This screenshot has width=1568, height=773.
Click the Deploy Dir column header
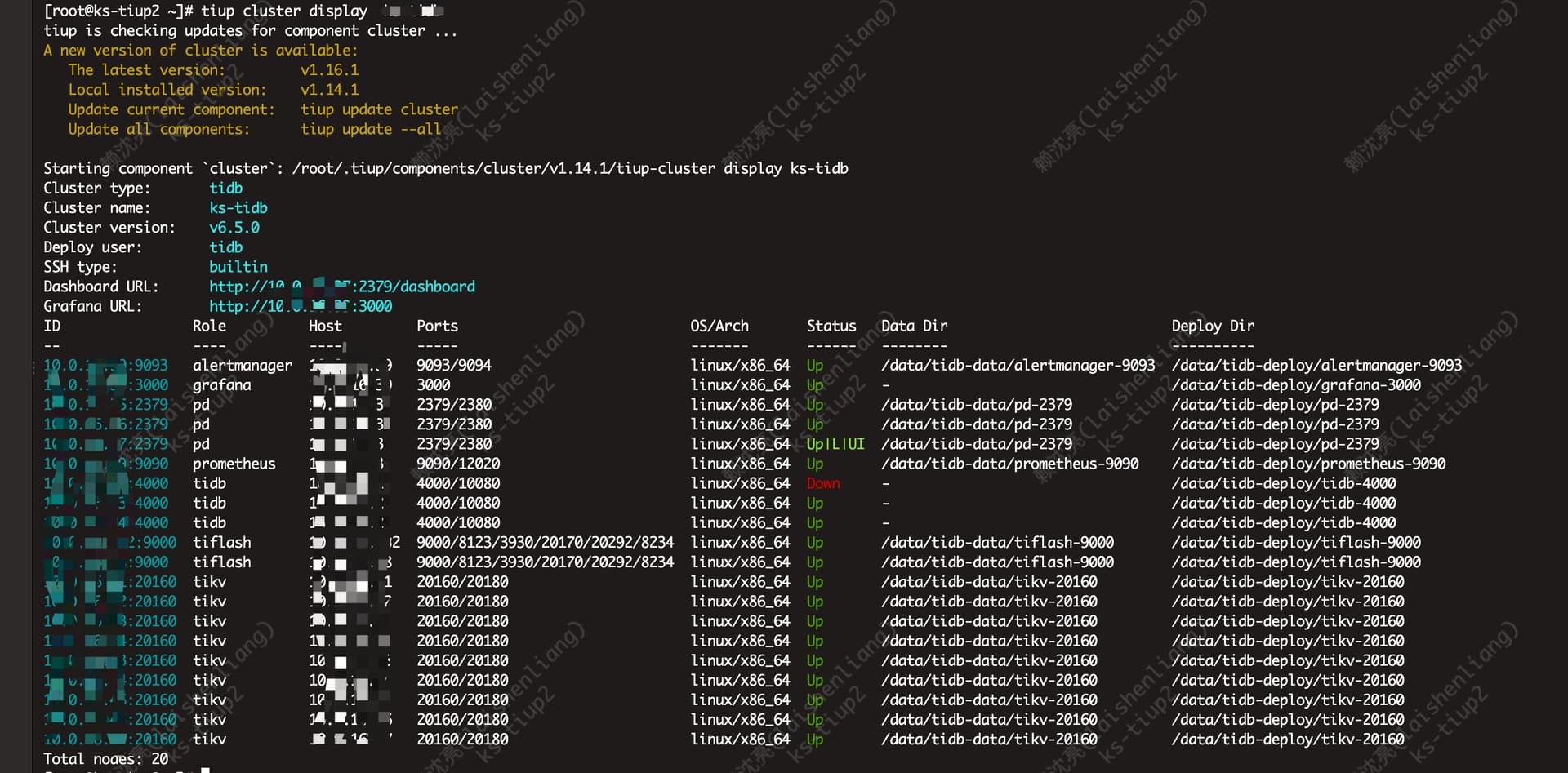tap(1212, 326)
